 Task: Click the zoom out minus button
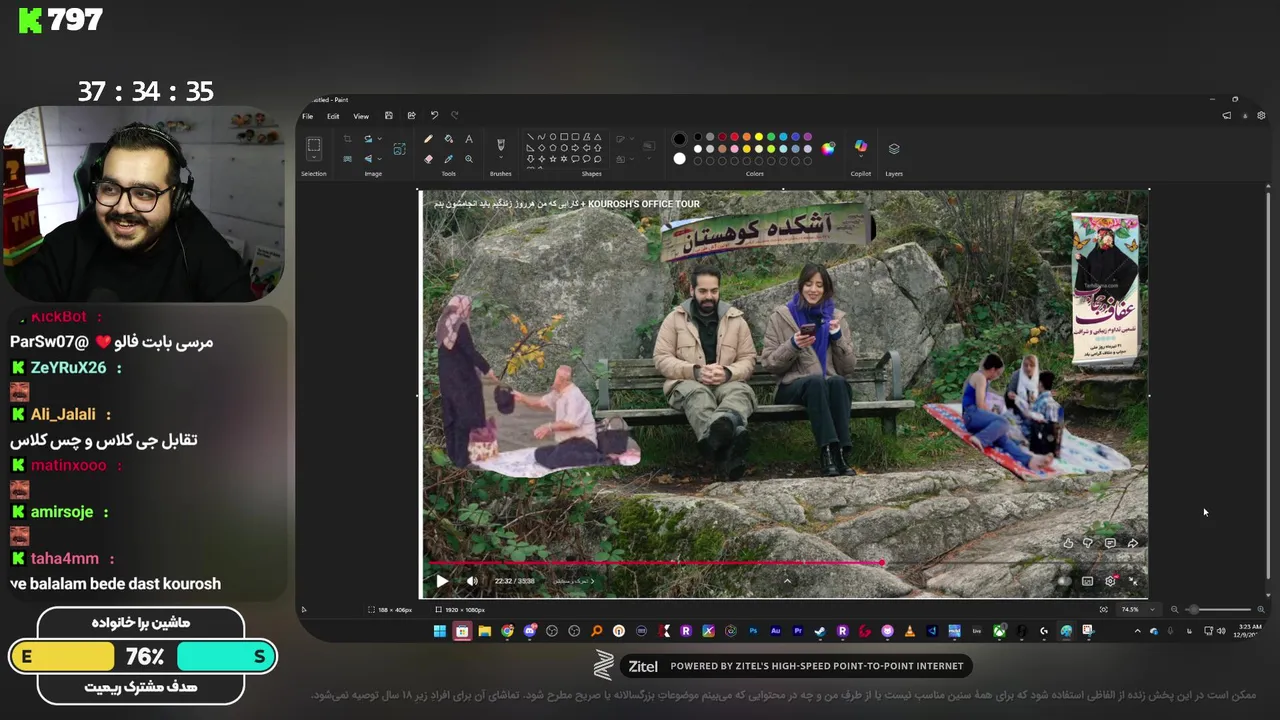click(1174, 609)
